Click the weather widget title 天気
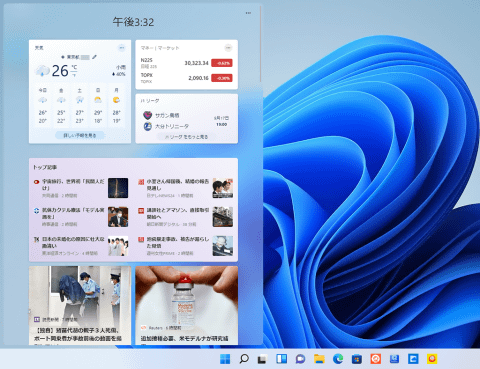Screen dimensions: 480x369 39,48
